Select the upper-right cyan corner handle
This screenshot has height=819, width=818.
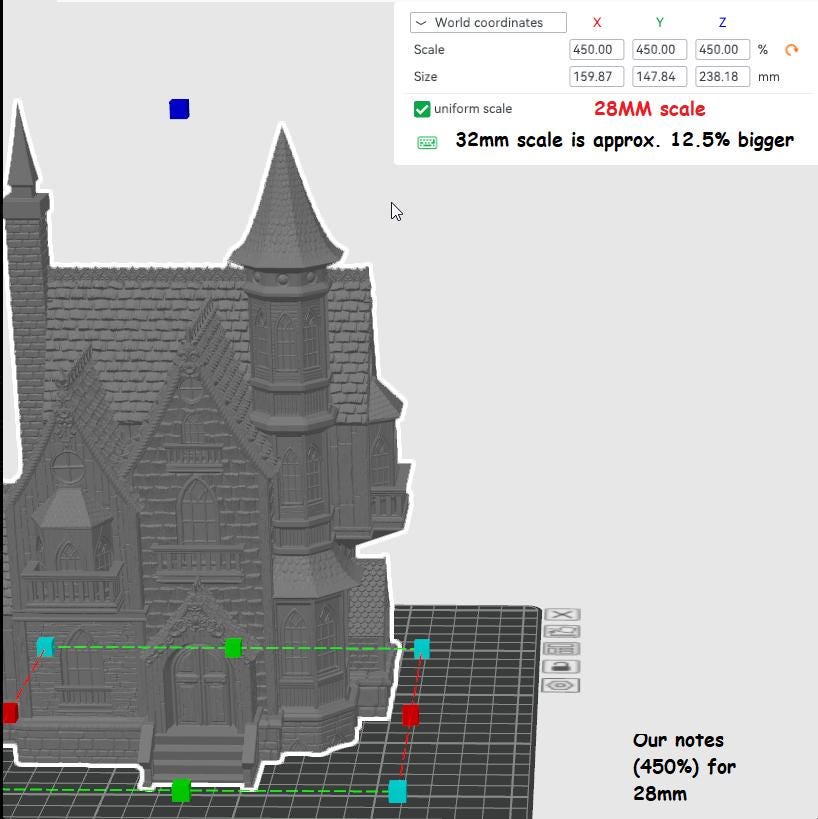coord(422,649)
